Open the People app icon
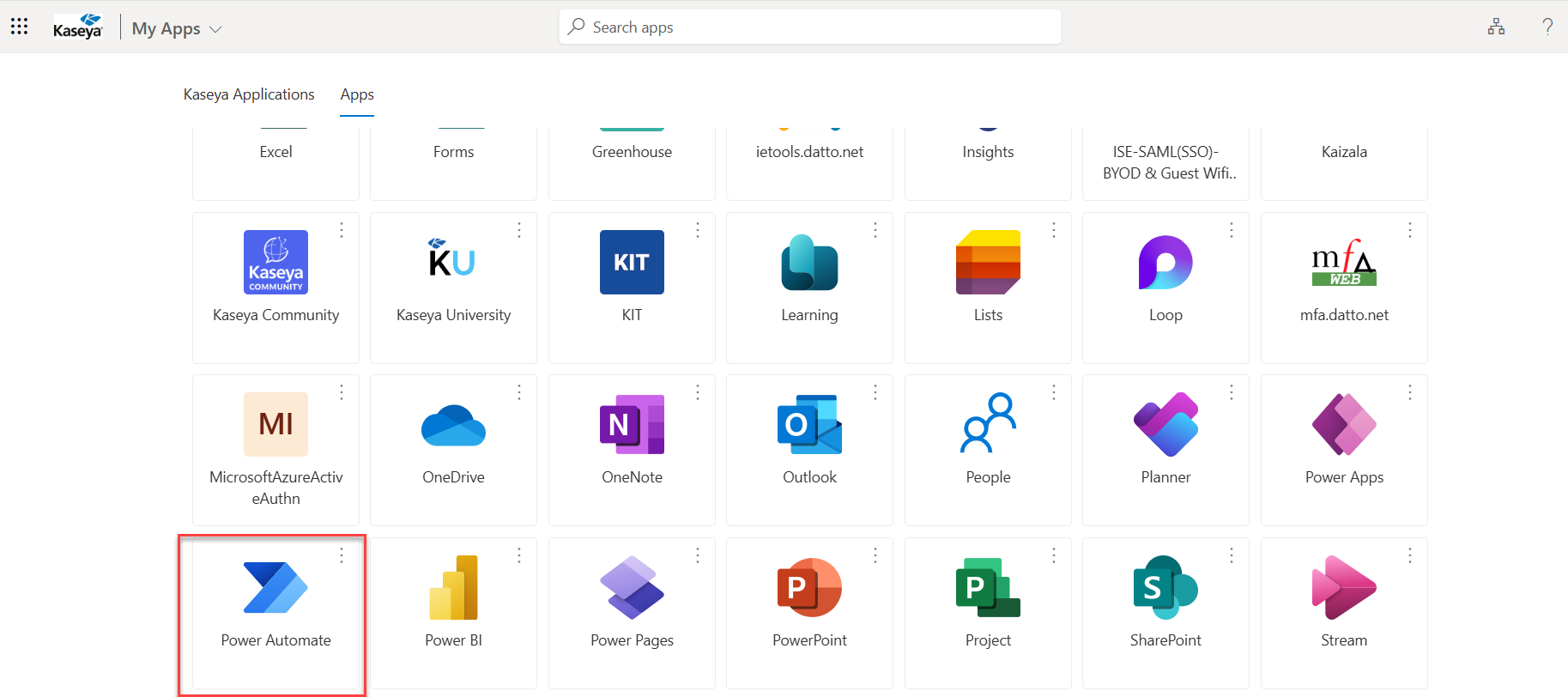 tap(988, 422)
